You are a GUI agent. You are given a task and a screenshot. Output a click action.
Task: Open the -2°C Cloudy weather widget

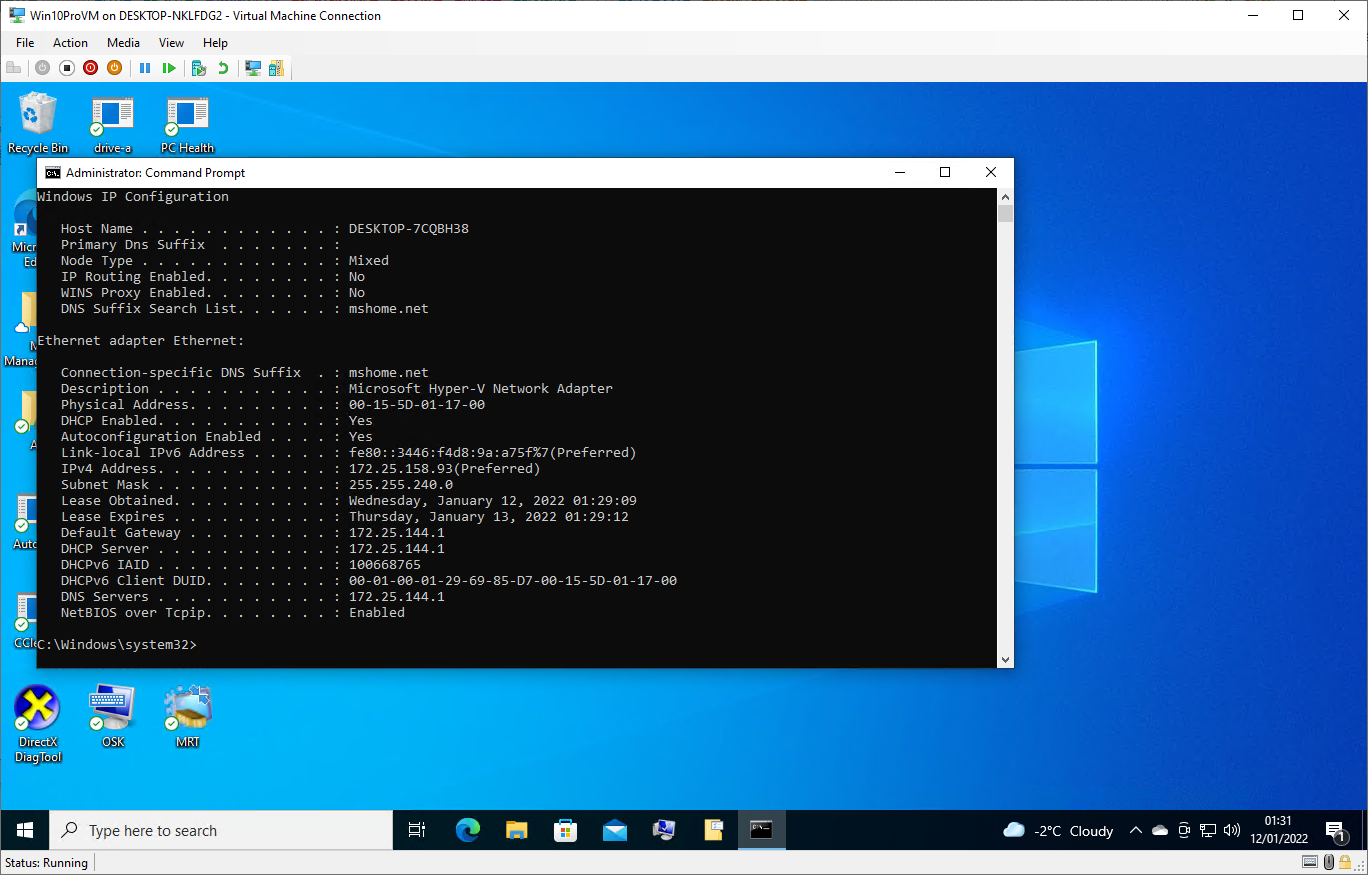(x=1058, y=830)
